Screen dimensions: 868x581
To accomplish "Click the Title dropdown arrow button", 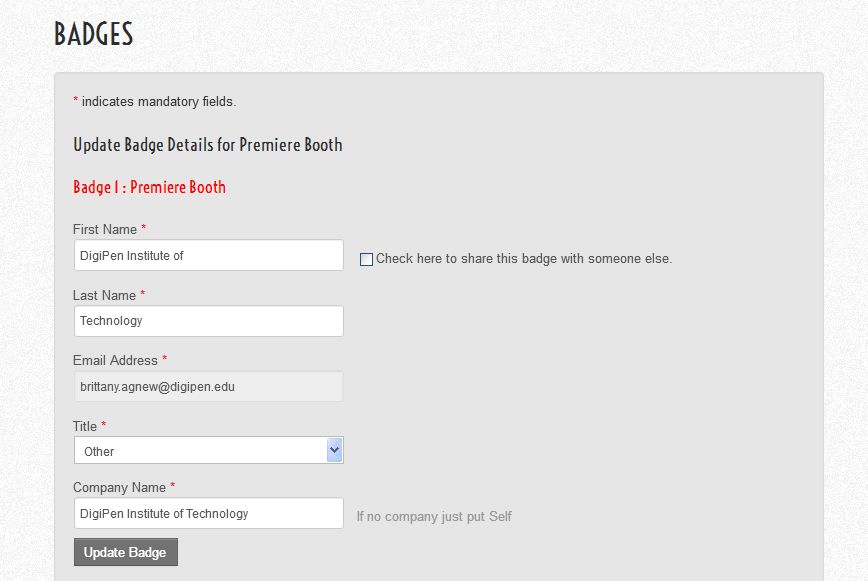I will tap(334, 451).
